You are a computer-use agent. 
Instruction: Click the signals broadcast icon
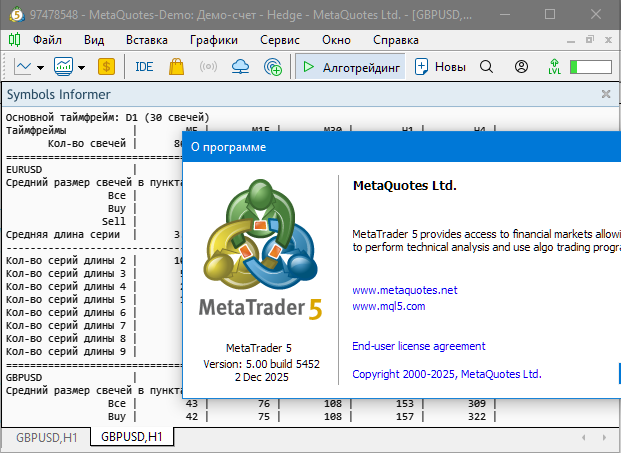208,67
